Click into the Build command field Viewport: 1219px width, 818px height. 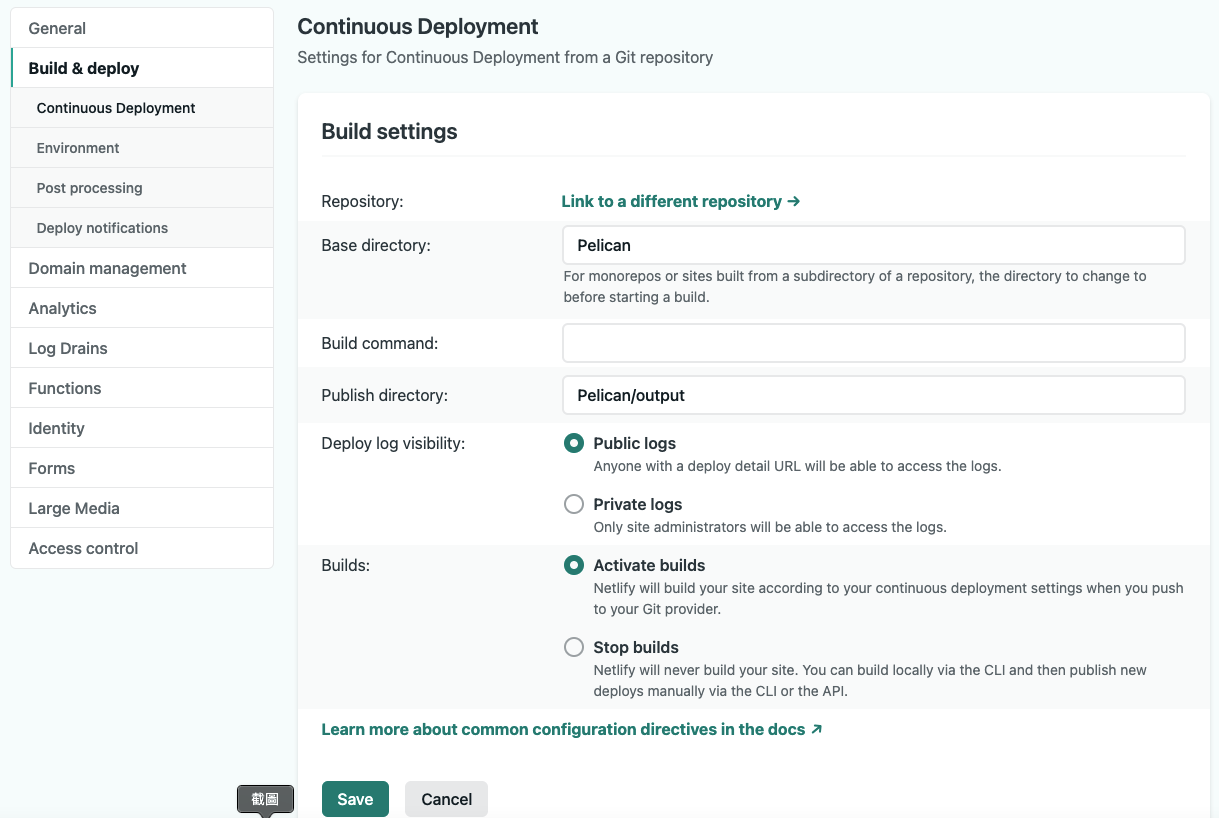pos(874,343)
